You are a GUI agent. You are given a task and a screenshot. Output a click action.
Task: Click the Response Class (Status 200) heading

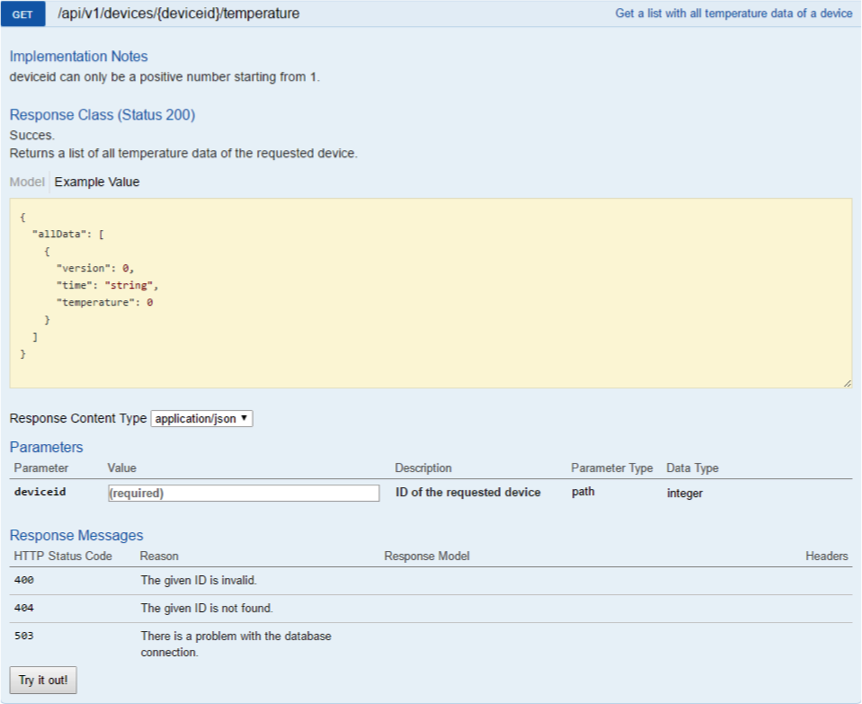click(102, 115)
